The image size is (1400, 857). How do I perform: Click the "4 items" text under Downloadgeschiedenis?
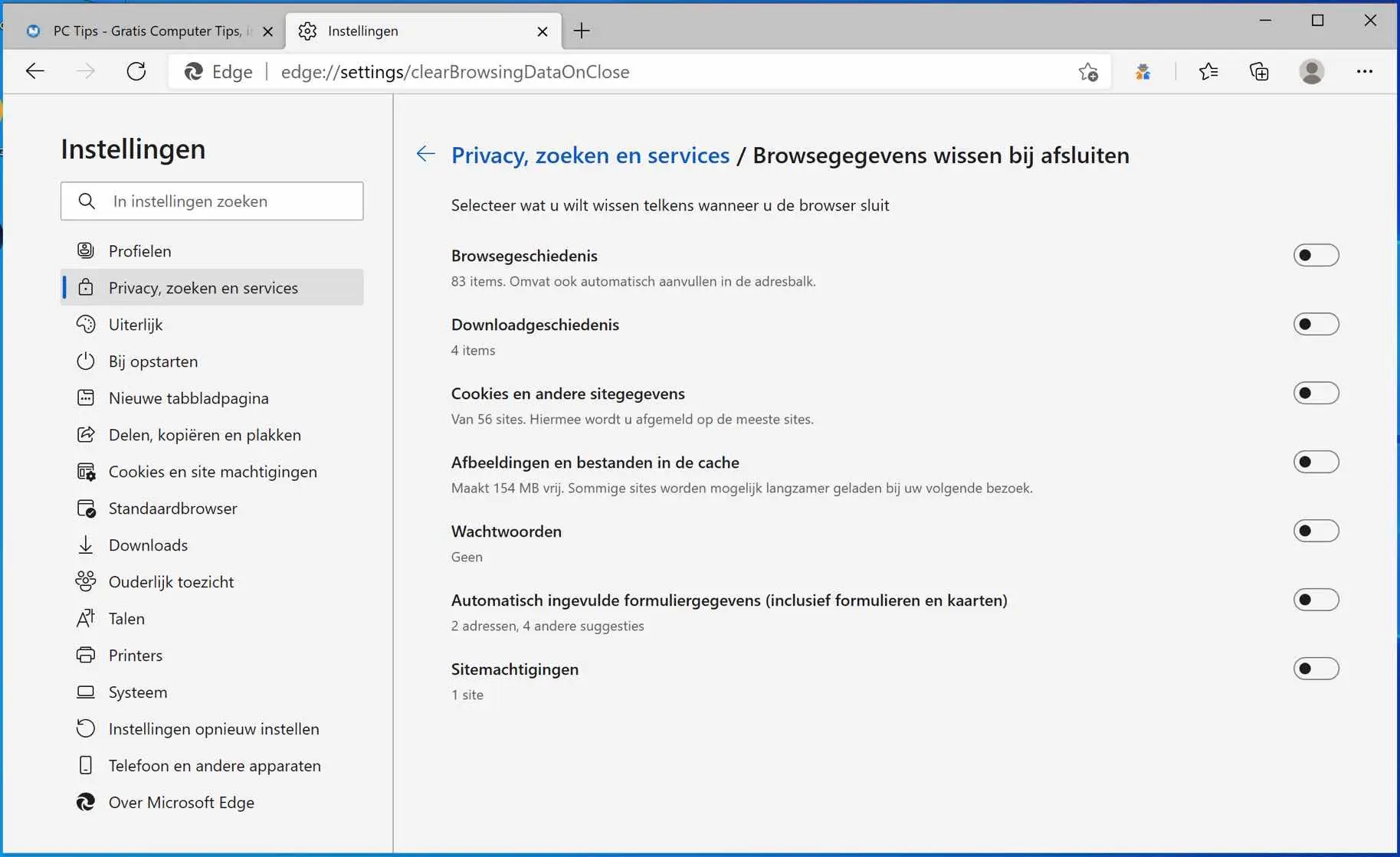click(x=473, y=350)
